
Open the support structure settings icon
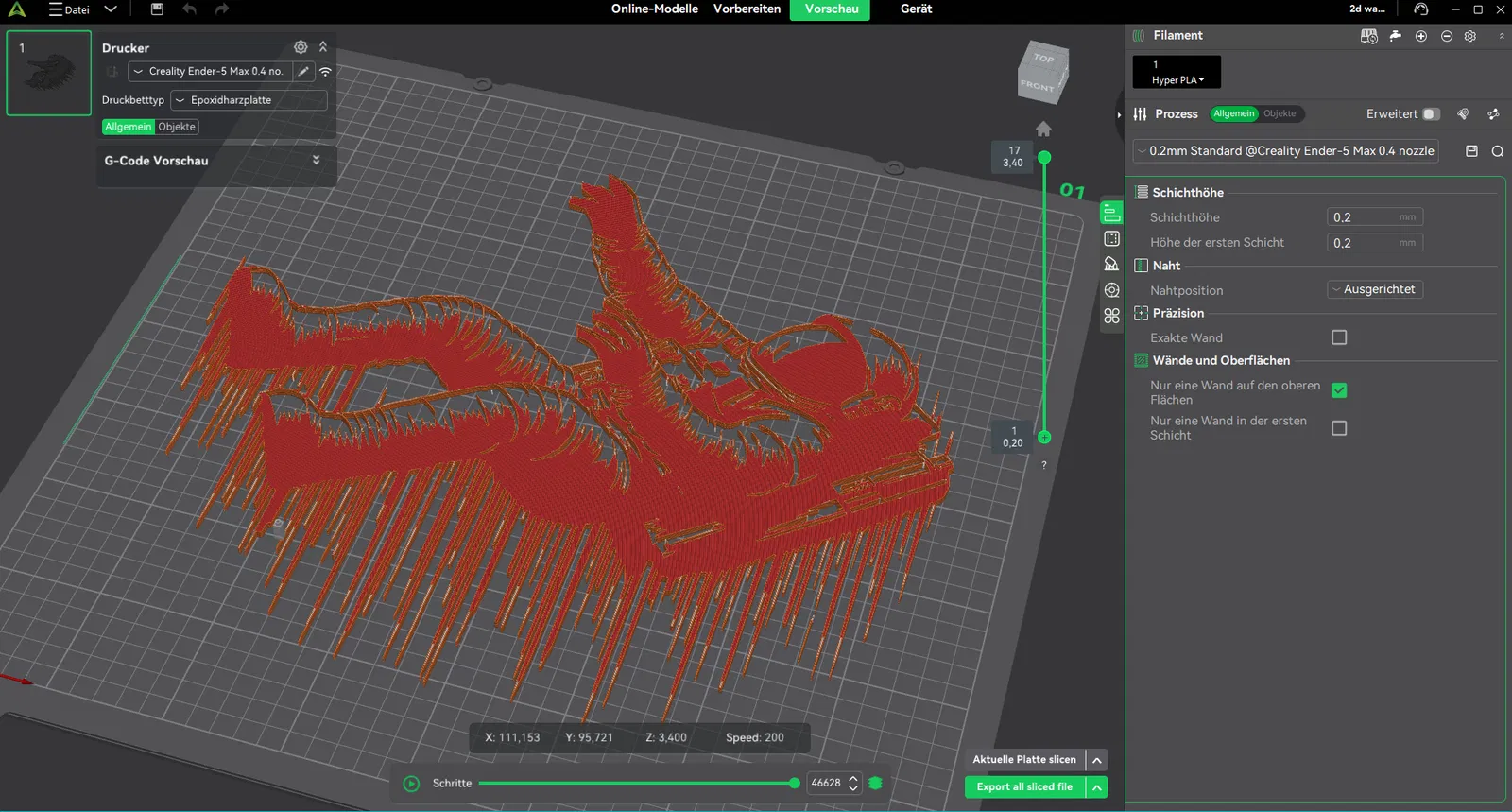1111,265
